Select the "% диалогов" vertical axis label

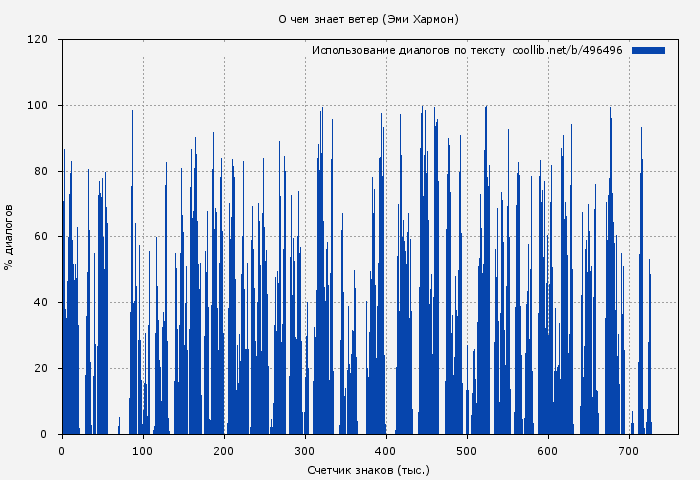pos(9,237)
